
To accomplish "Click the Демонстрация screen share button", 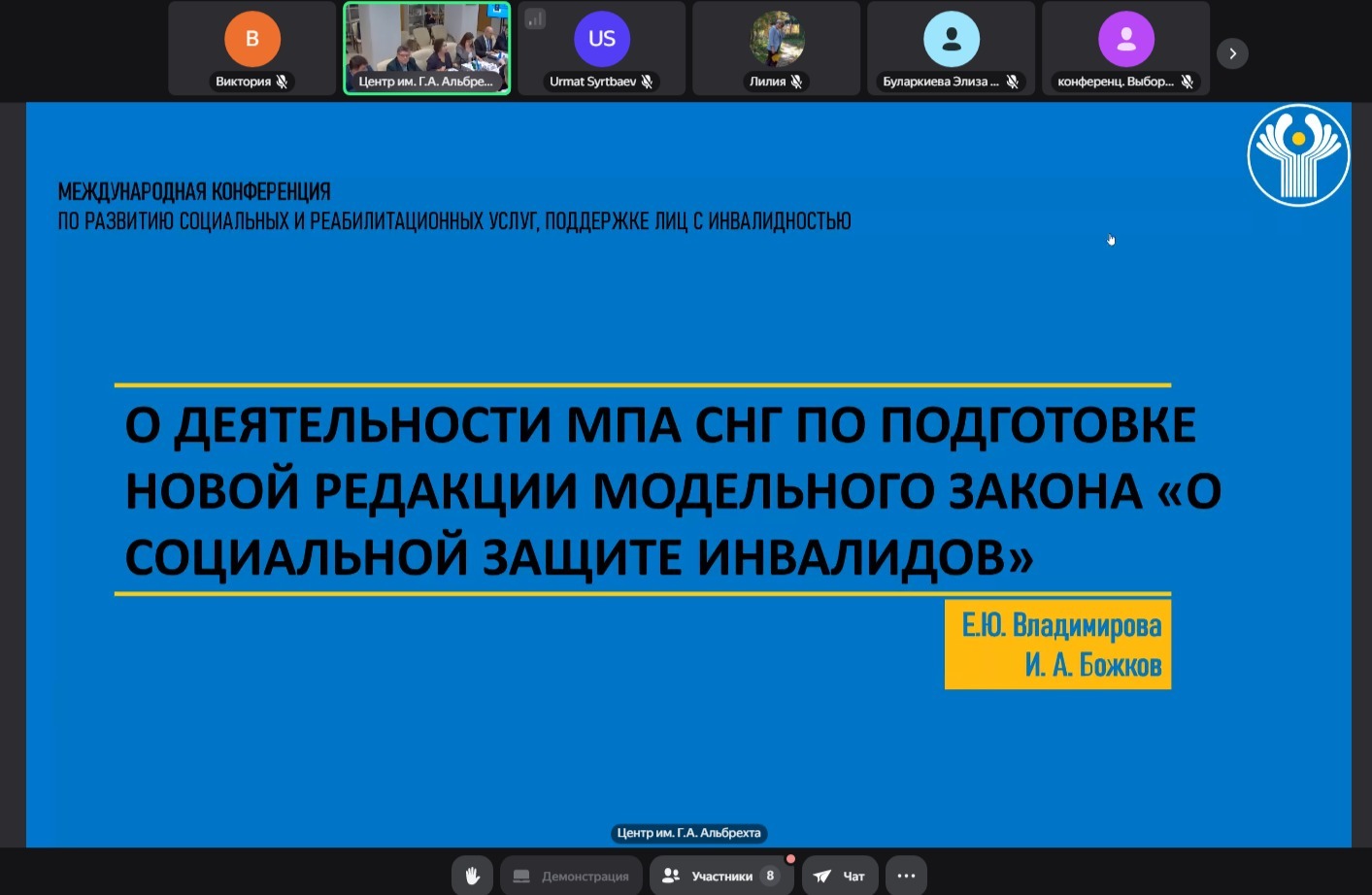I will tap(571, 876).
